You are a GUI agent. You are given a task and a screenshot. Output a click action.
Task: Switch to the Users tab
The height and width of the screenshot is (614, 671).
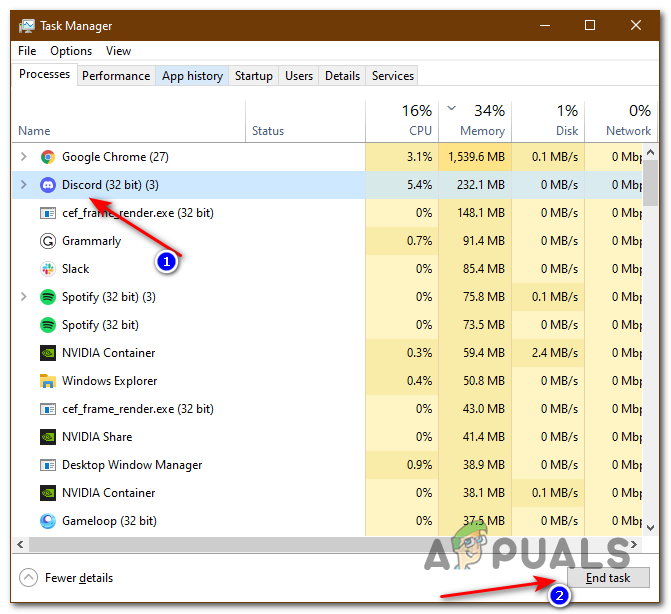point(299,76)
